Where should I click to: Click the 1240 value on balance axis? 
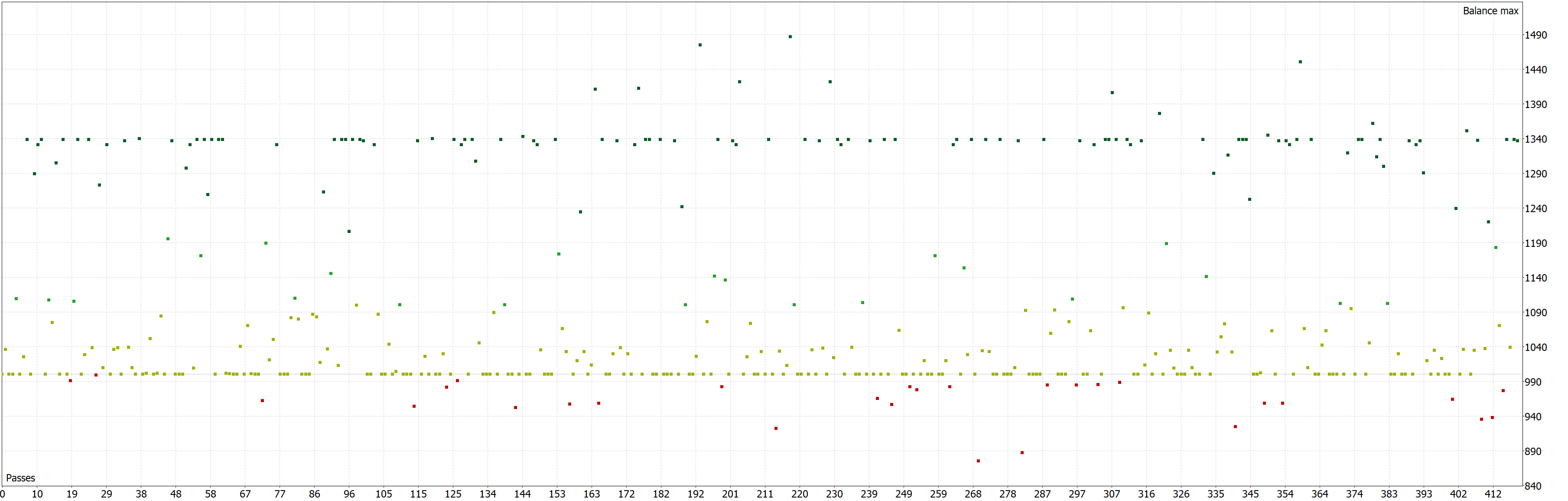[1535, 209]
